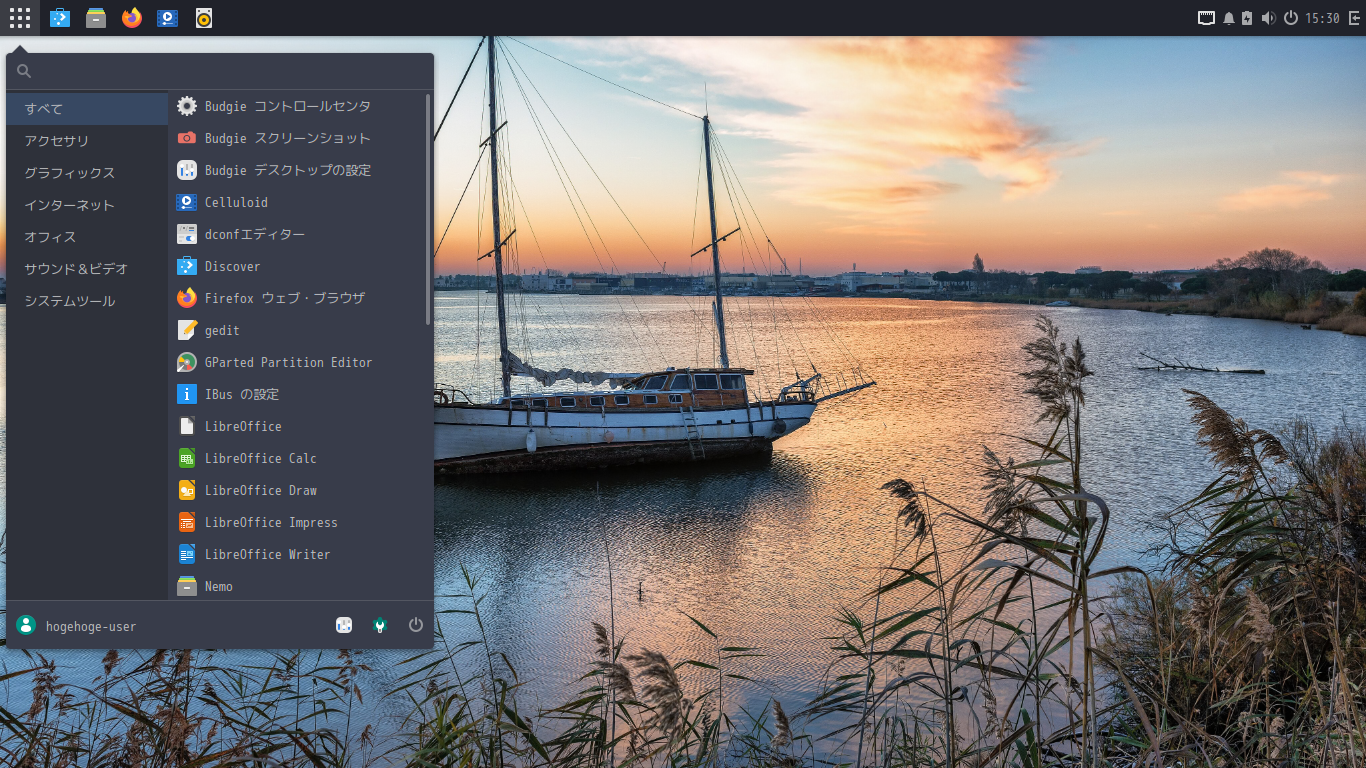The height and width of the screenshot is (768, 1366).
Task: Start LibreOffice Calc
Action: point(258,458)
